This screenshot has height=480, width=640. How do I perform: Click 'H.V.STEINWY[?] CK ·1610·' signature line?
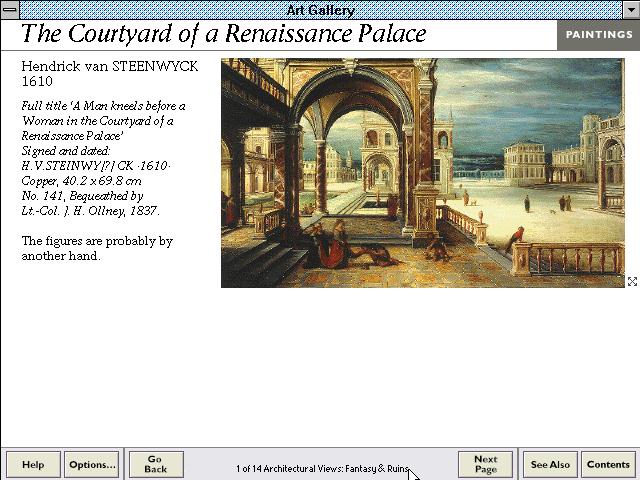[x=96, y=166]
